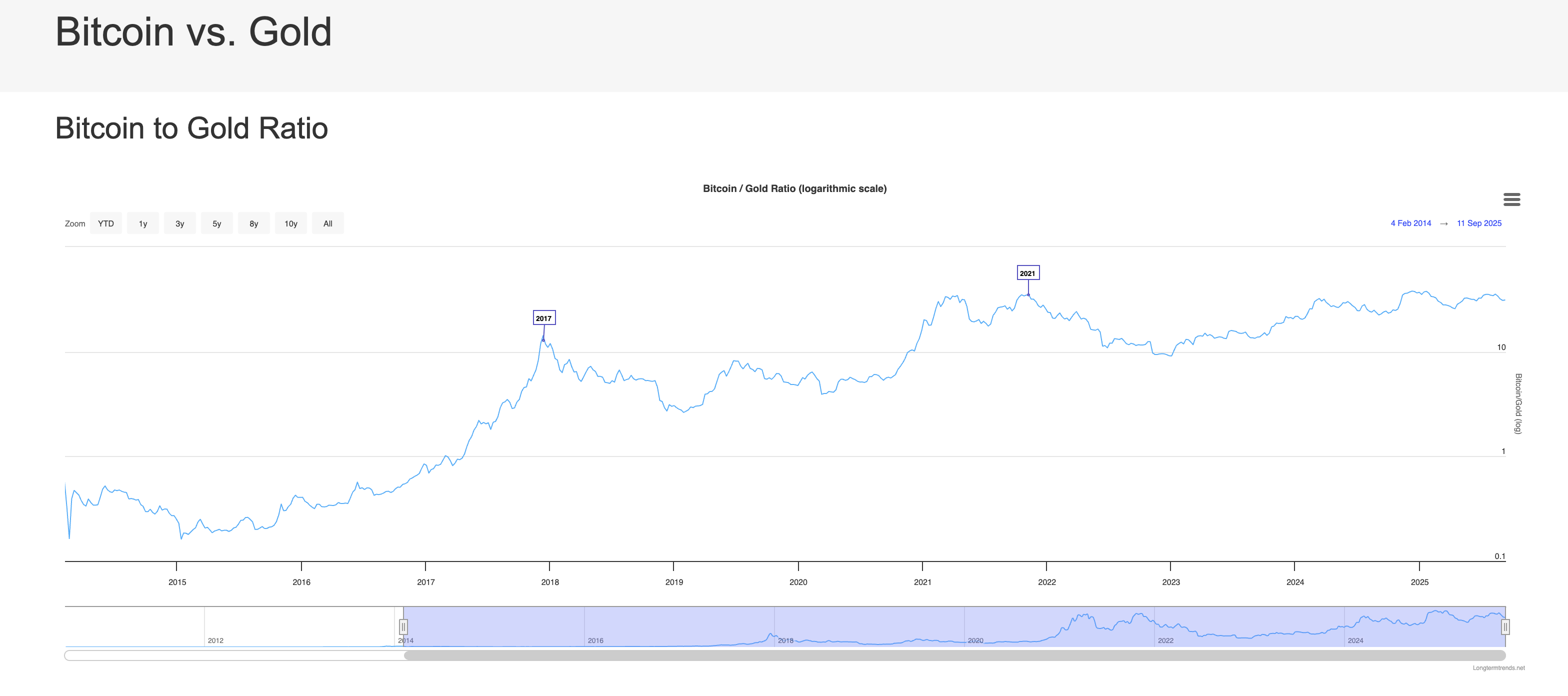Select the 5y zoom range
This screenshot has width=1568, height=696.
click(216, 223)
